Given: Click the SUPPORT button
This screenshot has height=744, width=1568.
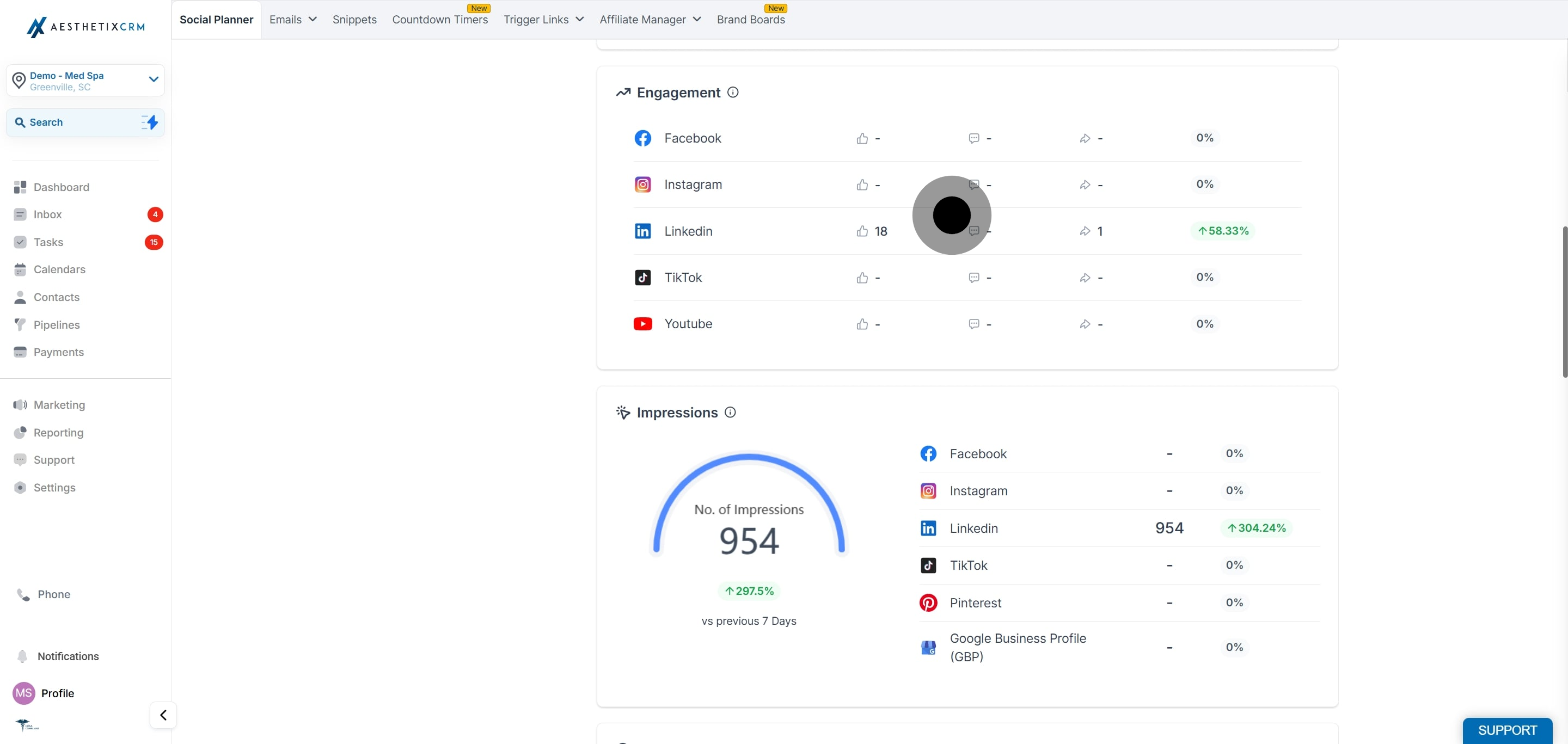Looking at the screenshot, I should click(1507, 730).
